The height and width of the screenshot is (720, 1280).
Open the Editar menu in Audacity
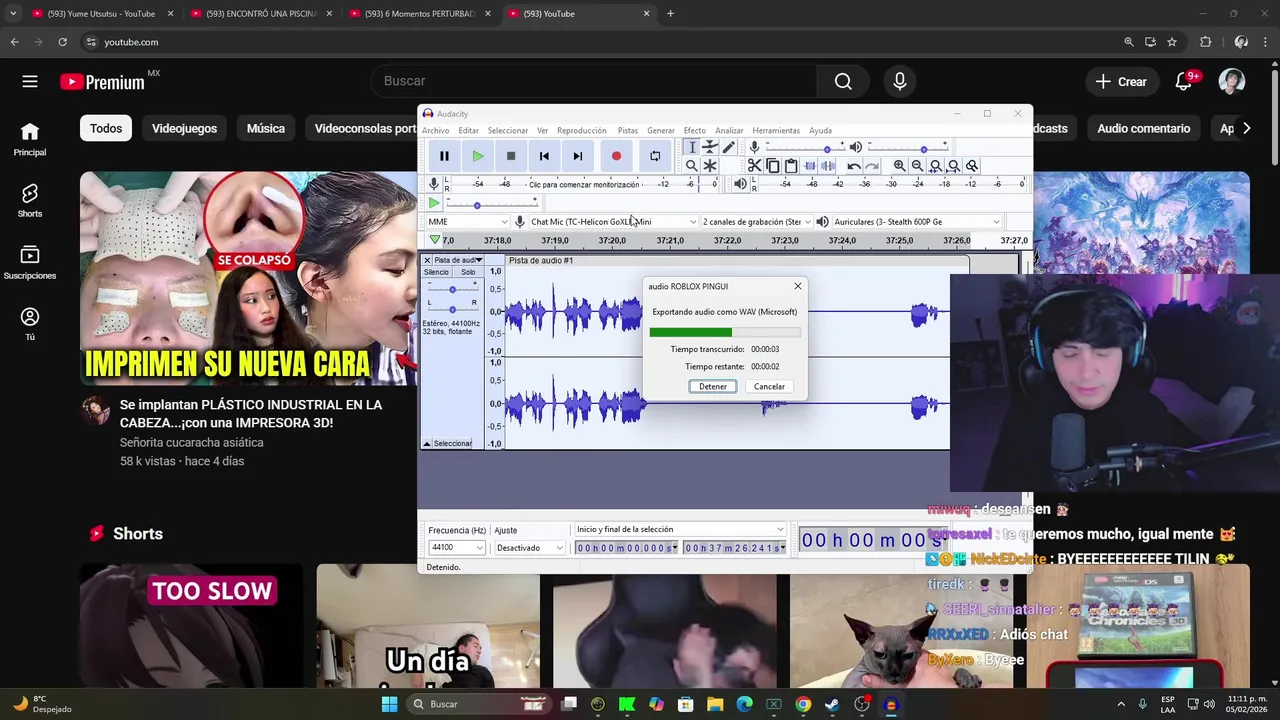468,131
